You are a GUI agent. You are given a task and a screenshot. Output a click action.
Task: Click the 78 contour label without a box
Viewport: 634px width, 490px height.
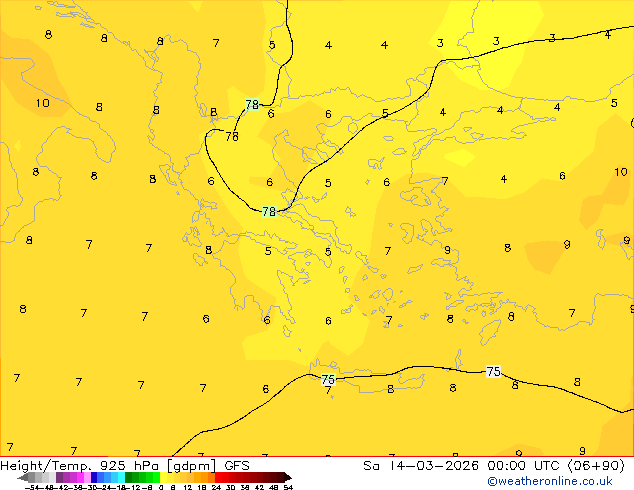pyautogui.click(x=232, y=137)
